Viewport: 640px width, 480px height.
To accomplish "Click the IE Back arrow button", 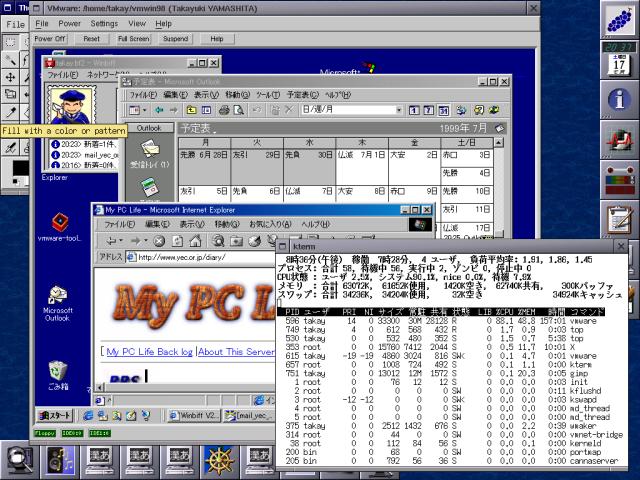I will [113, 241].
